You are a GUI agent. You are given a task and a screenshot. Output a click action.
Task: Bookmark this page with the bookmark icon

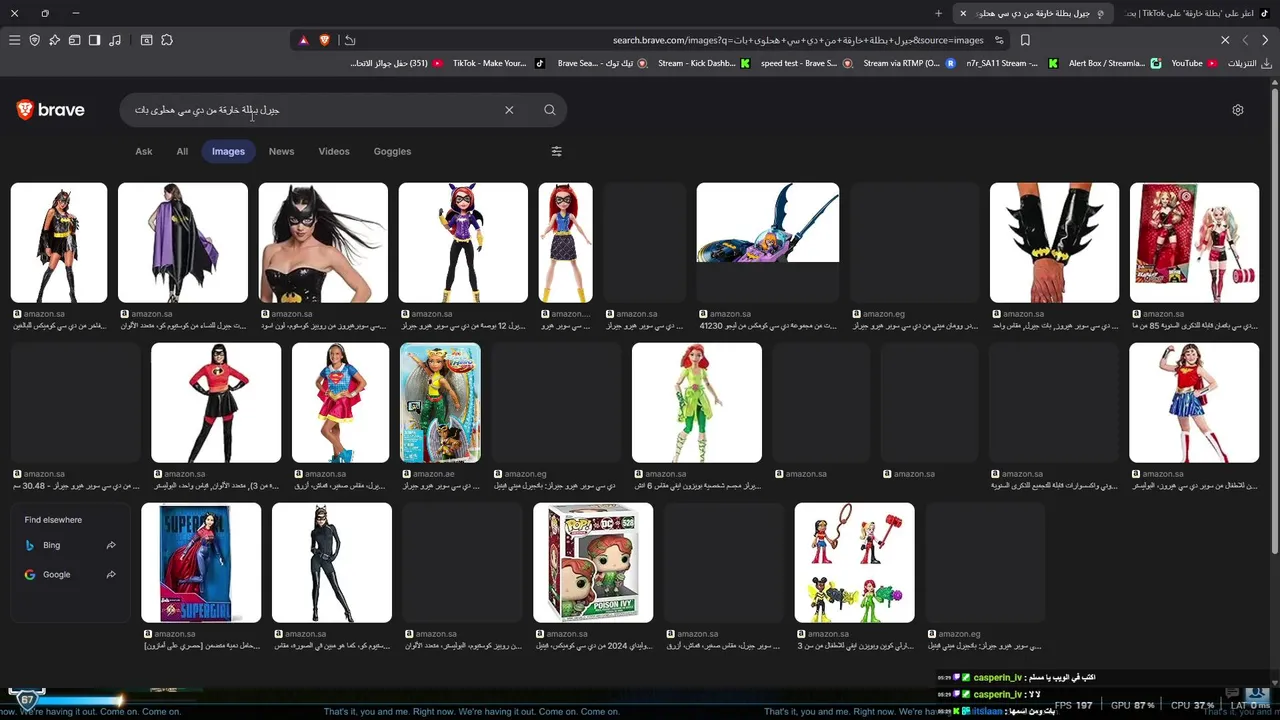(1025, 40)
